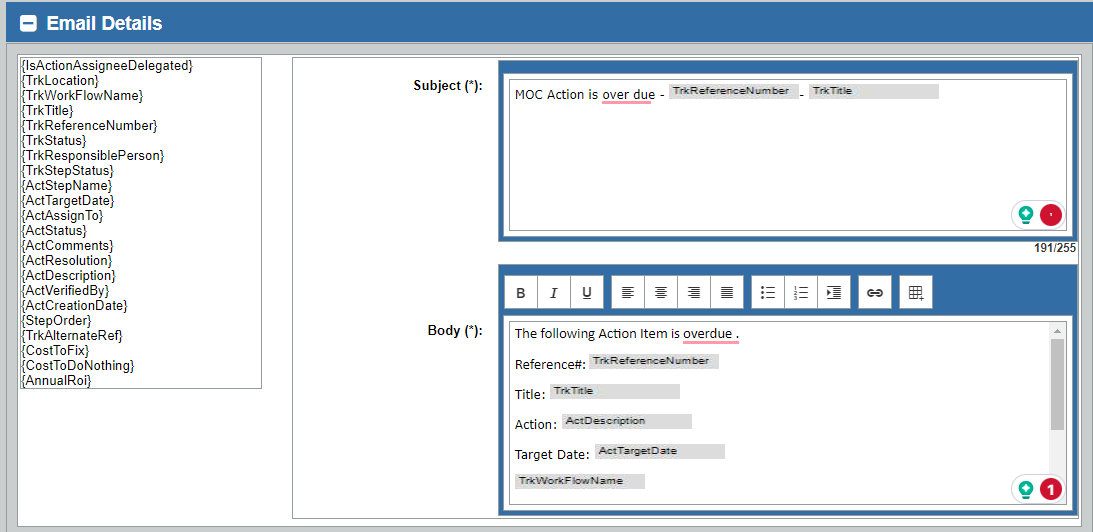Insert table in body editor
Viewport: 1093px width, 532px height.
(x=916, y=293)
